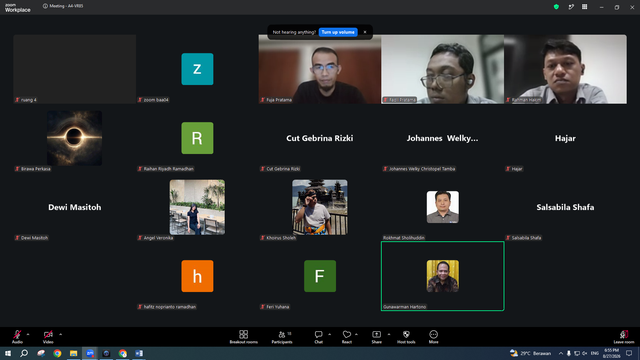The height and width of the screenshot is (360, 640).
Task: Click the Johannes Welky participant tile
Action: click(442, 138)
